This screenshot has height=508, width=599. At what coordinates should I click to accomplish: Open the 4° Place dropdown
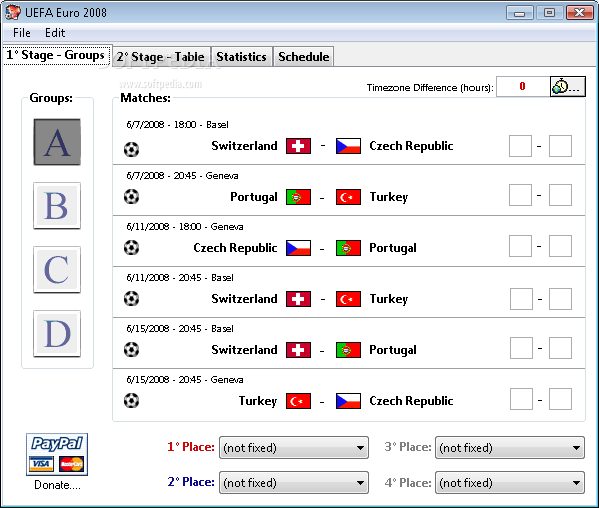tap(510, 483)
